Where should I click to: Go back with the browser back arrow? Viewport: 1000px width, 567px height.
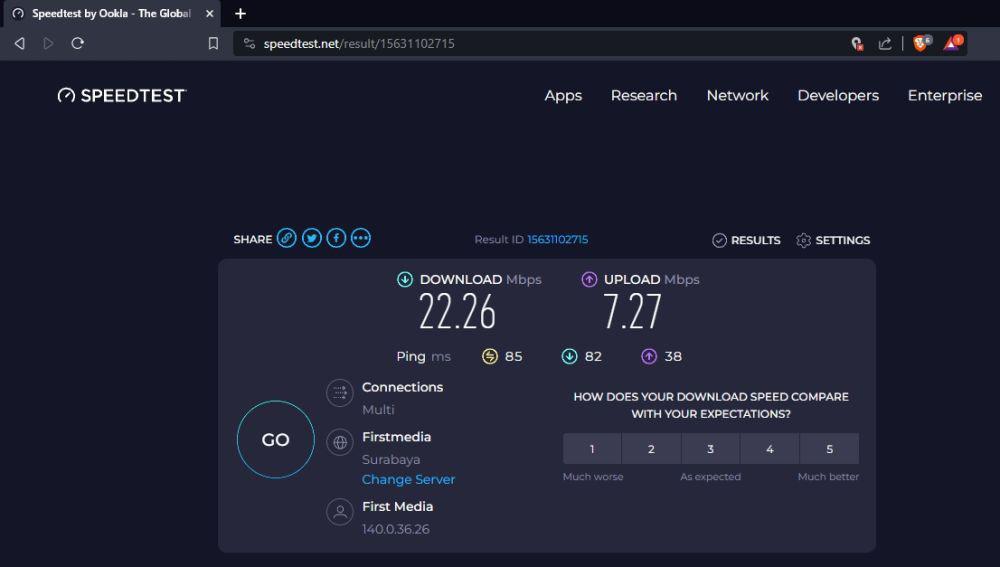click(x=20, y=43)
